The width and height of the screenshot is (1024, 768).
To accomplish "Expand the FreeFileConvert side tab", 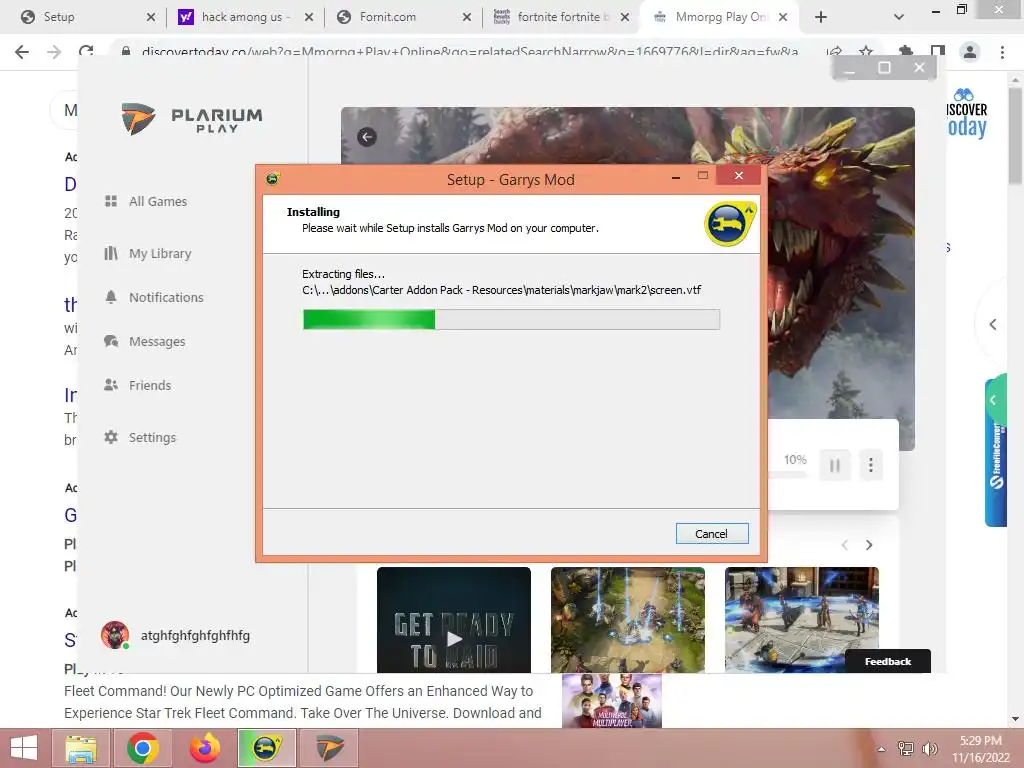I will tap(995, 451).
